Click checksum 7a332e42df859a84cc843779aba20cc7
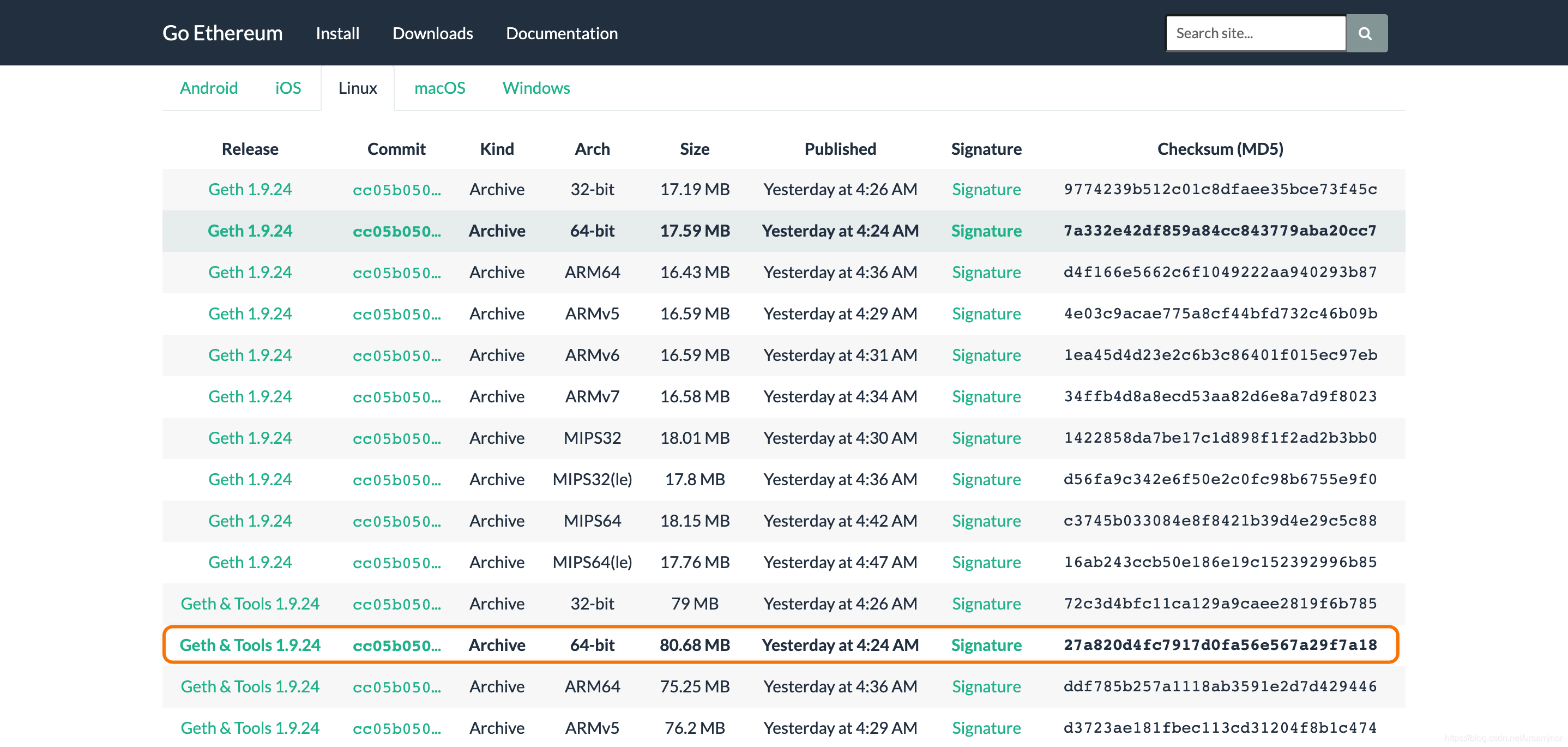The image size is (1568, 748). pos(1220,231)
